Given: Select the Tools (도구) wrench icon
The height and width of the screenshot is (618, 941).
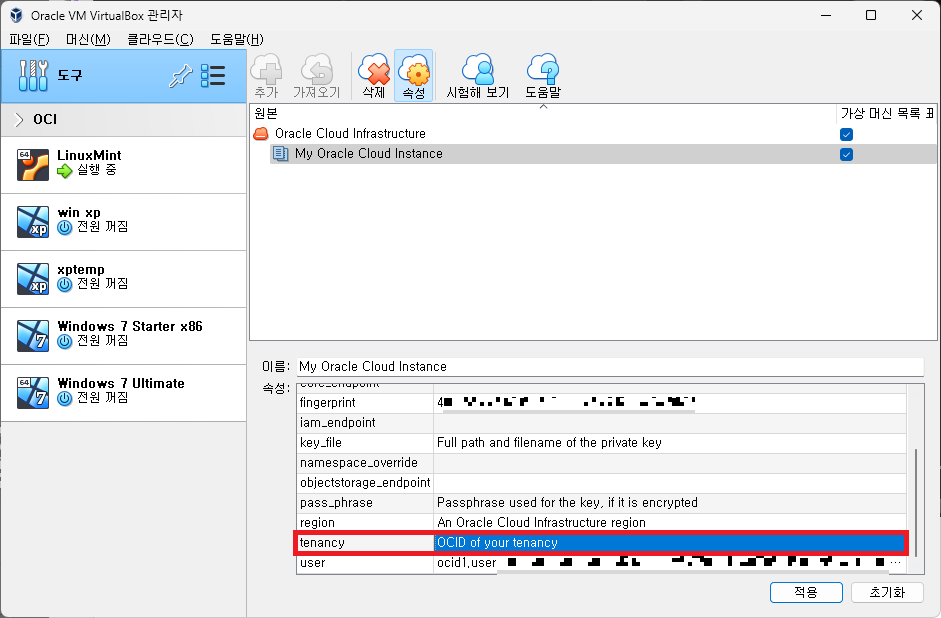Looking at the screenshot, I should 33,76.
